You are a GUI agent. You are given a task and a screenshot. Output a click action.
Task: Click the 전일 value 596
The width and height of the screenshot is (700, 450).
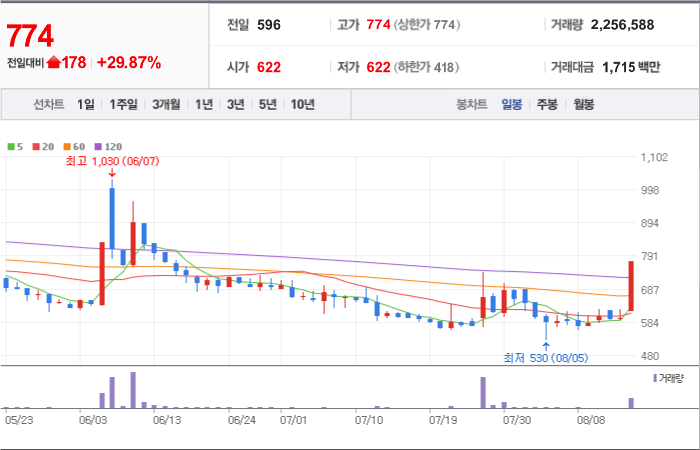pos(269,25)
